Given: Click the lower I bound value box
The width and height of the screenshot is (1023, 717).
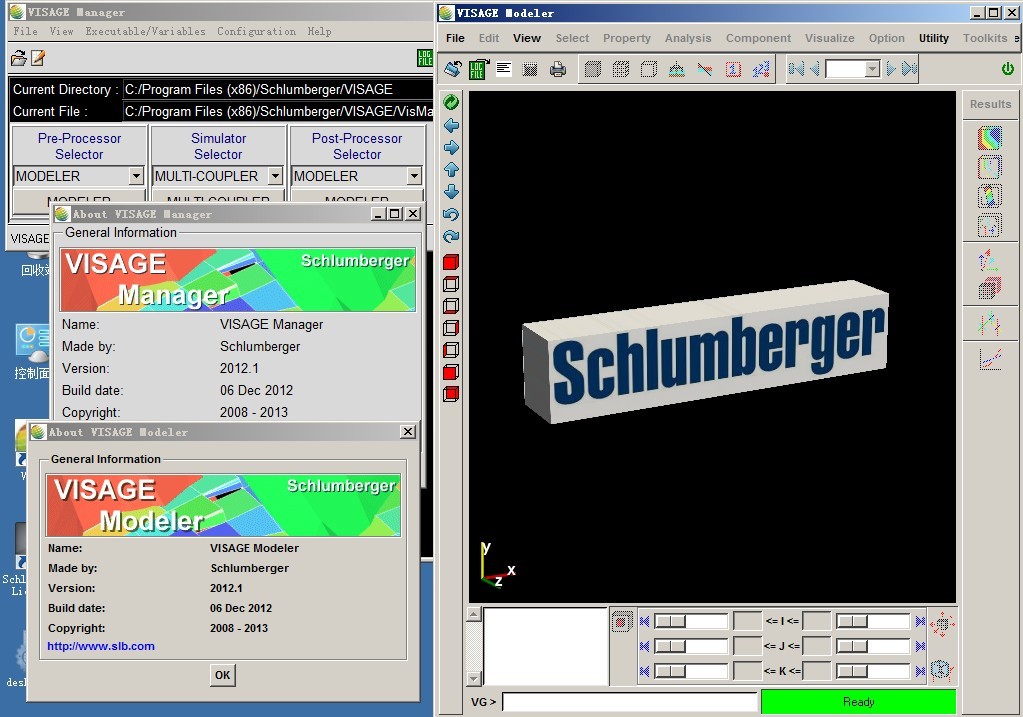Looking at the screenshot, I should point(747,621).
